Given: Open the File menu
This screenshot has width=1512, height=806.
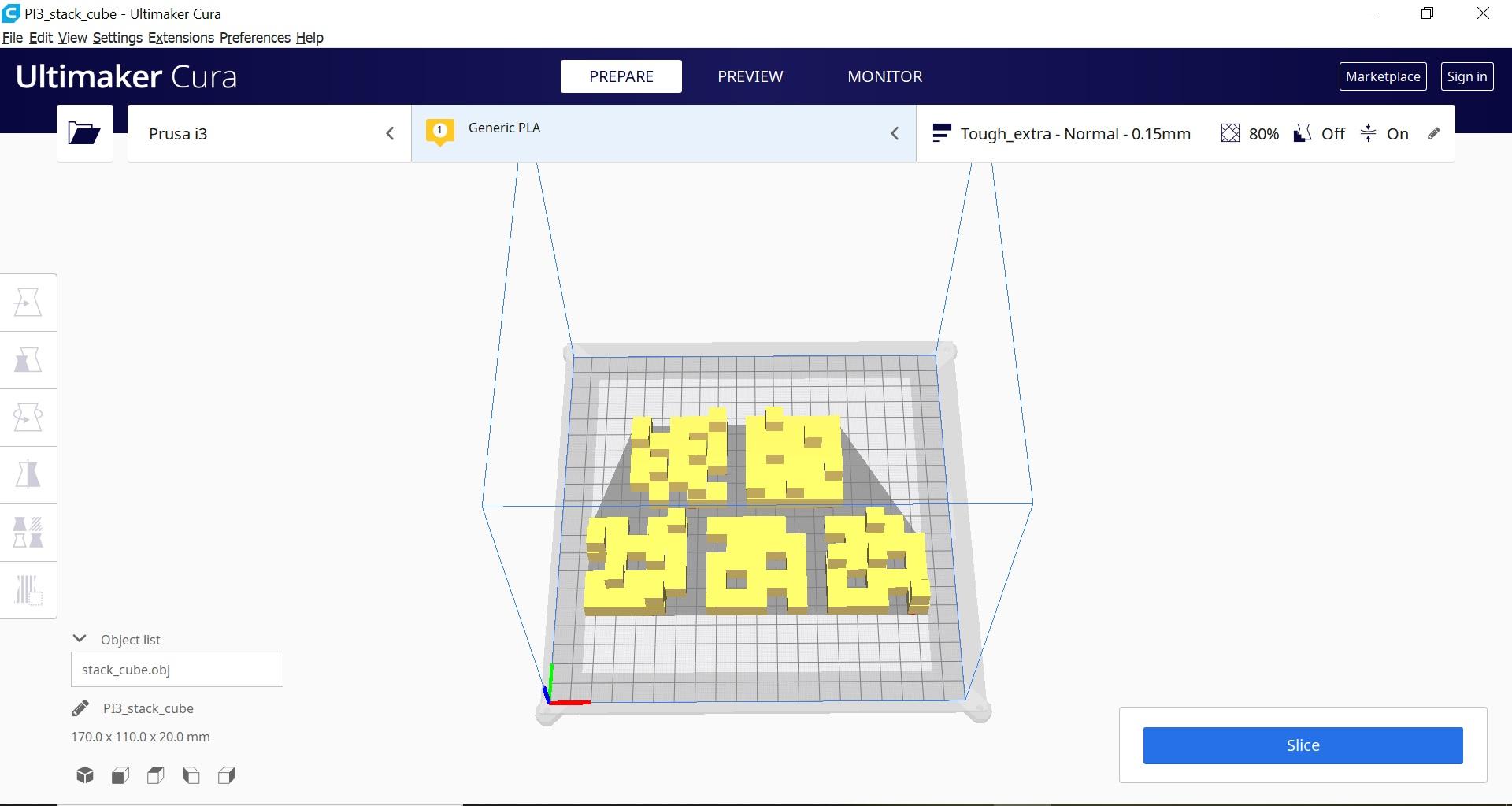Looking at the screenshot, I should pyautogui.click(x=13, y=38).
